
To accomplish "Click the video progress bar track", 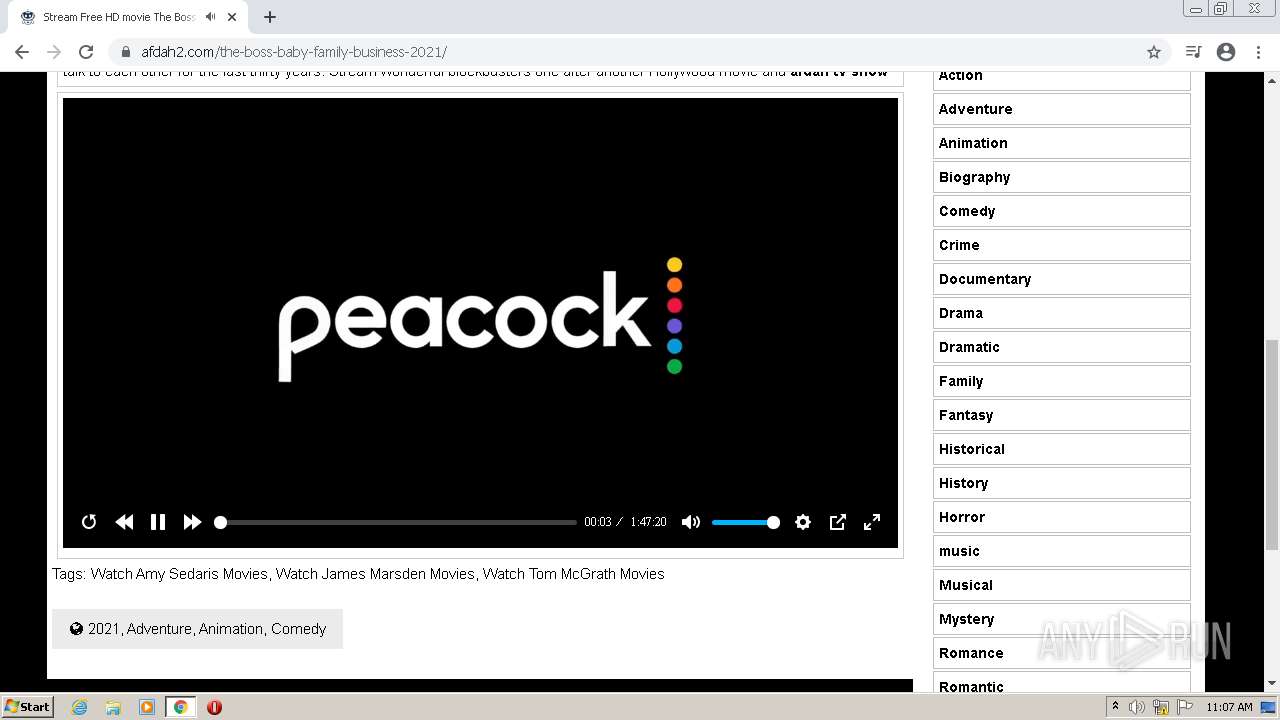I will pos(397,522).
